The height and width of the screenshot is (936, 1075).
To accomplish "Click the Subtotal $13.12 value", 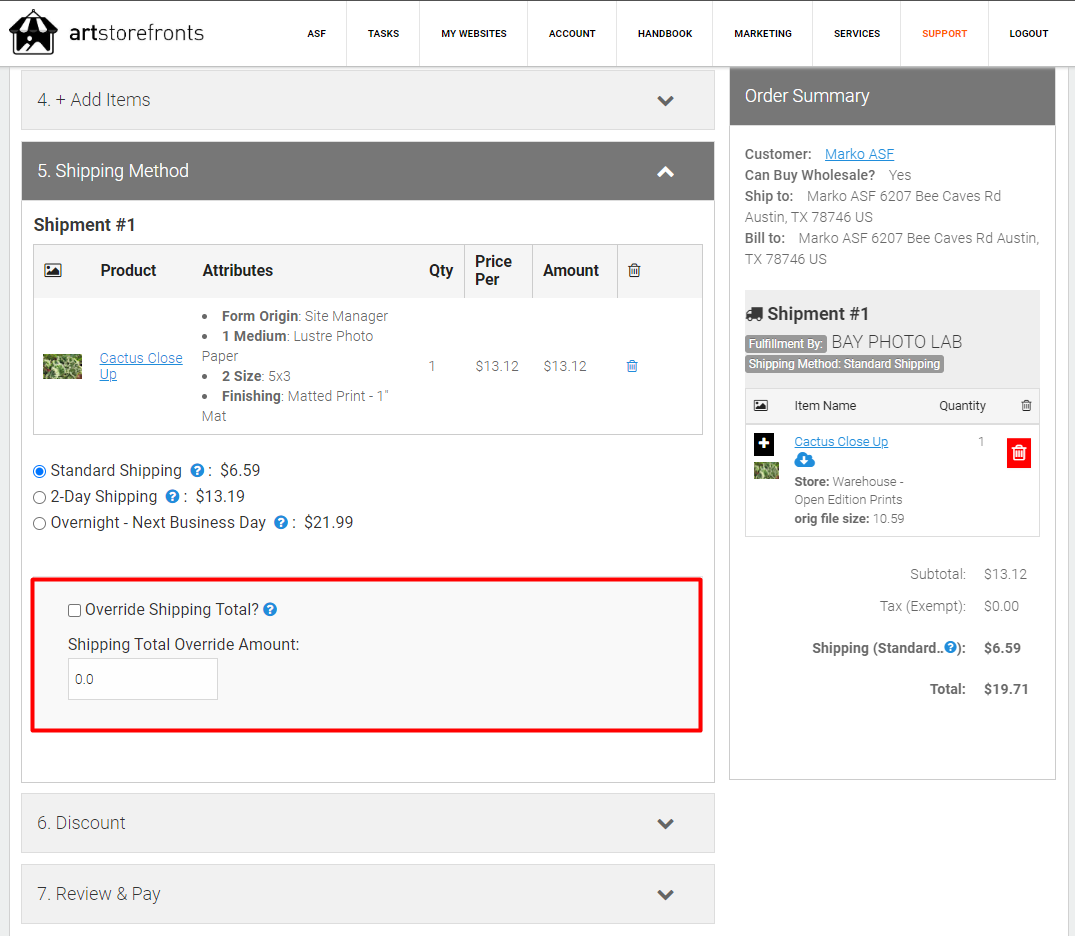I will [x=1005, y=574].
